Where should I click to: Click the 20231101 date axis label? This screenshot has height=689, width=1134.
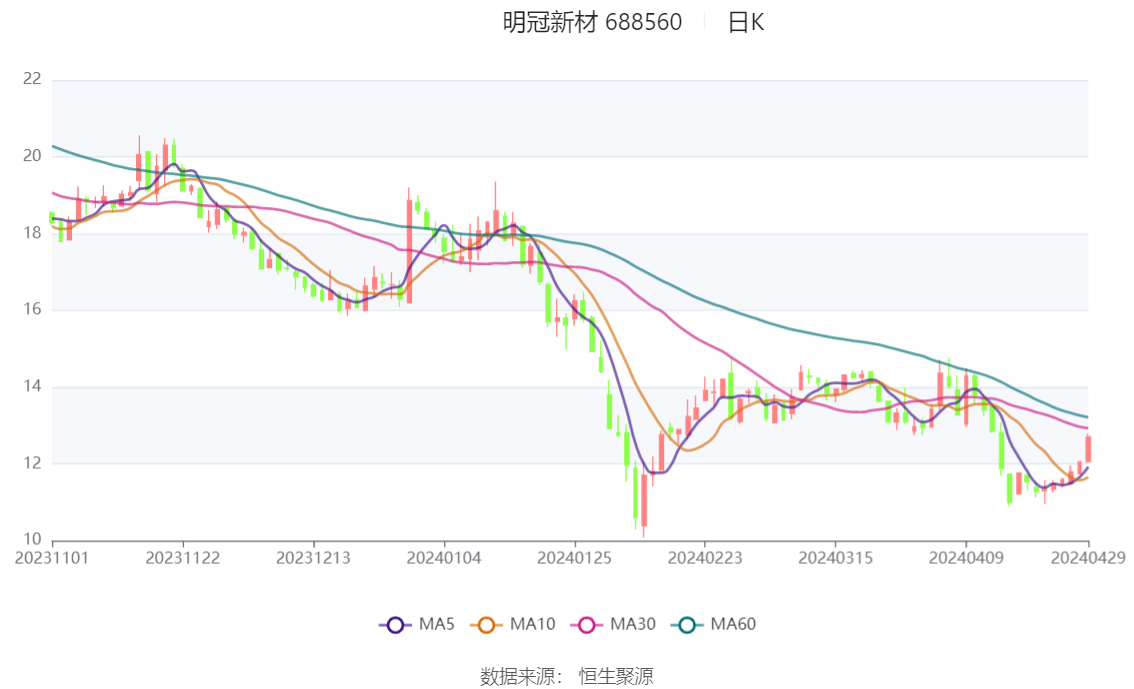tap(52, 558)
